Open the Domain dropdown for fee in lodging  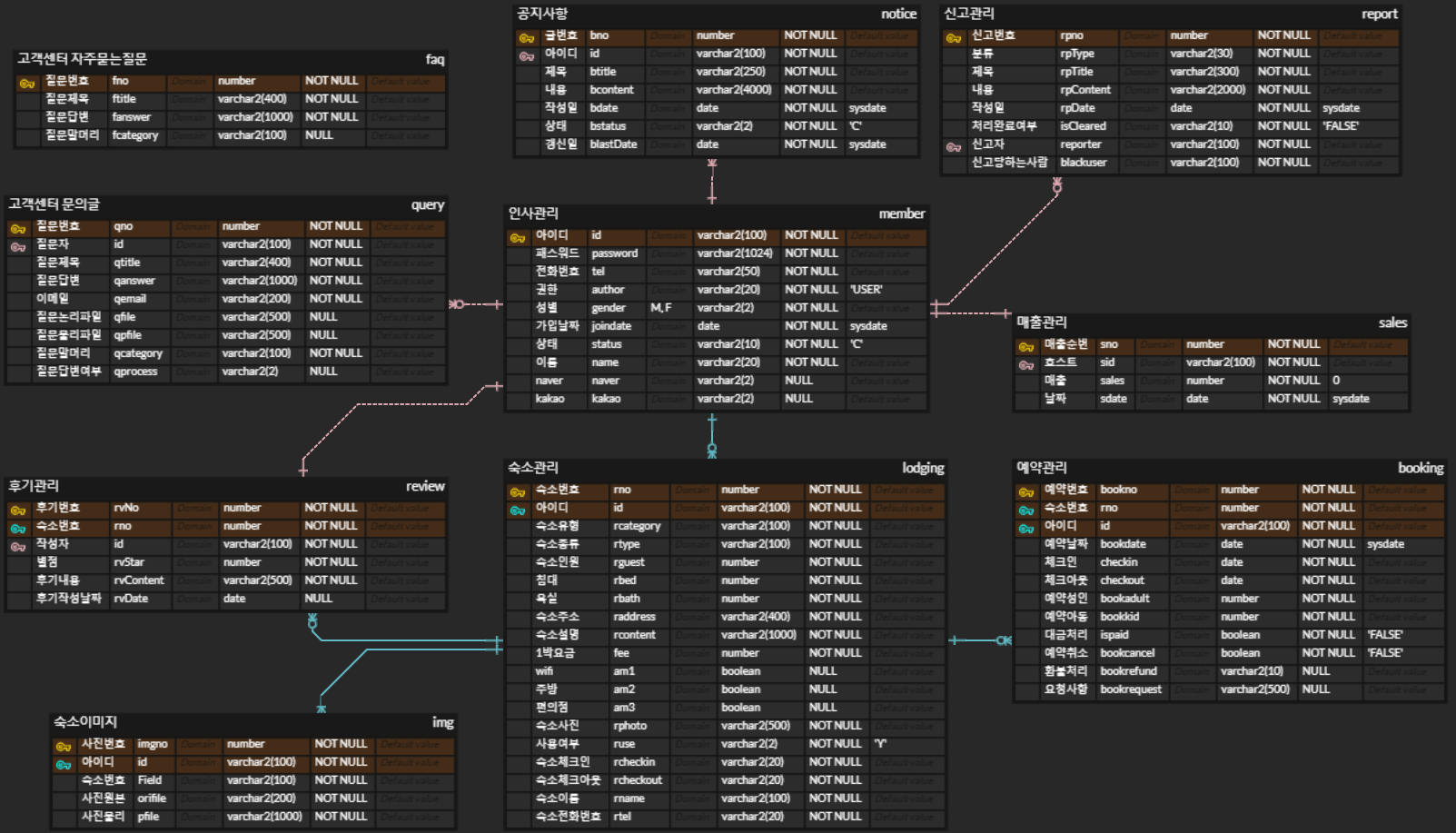(693, 652)
